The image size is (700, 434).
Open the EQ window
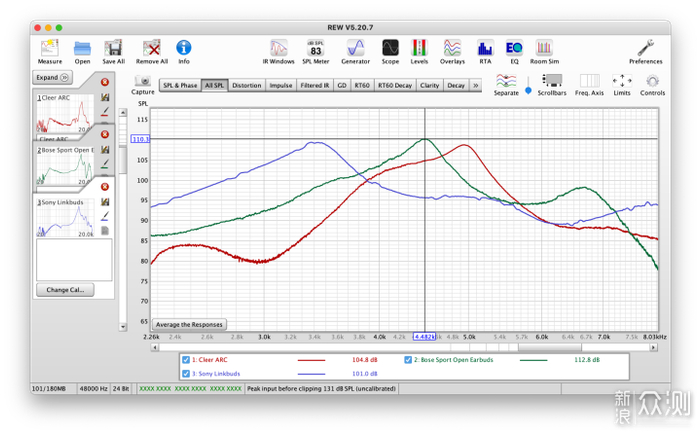[514, 47]
